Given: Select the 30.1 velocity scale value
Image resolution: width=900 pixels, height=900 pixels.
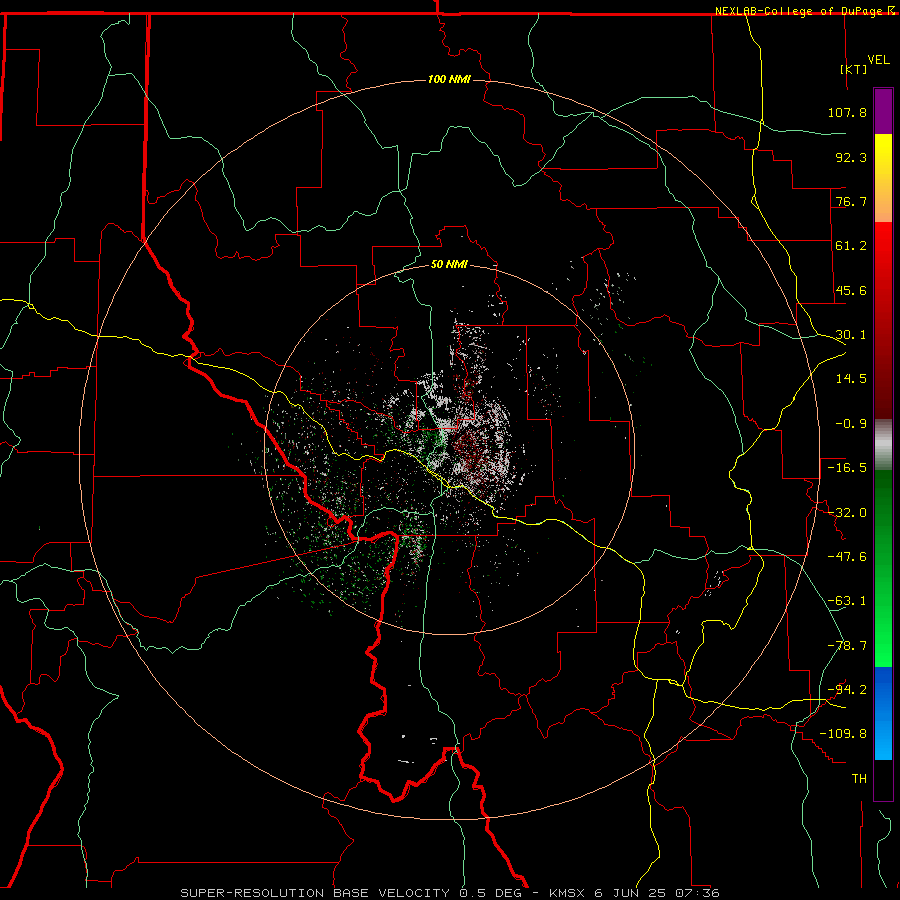Looking at the screenshot, I should [851, 335].
